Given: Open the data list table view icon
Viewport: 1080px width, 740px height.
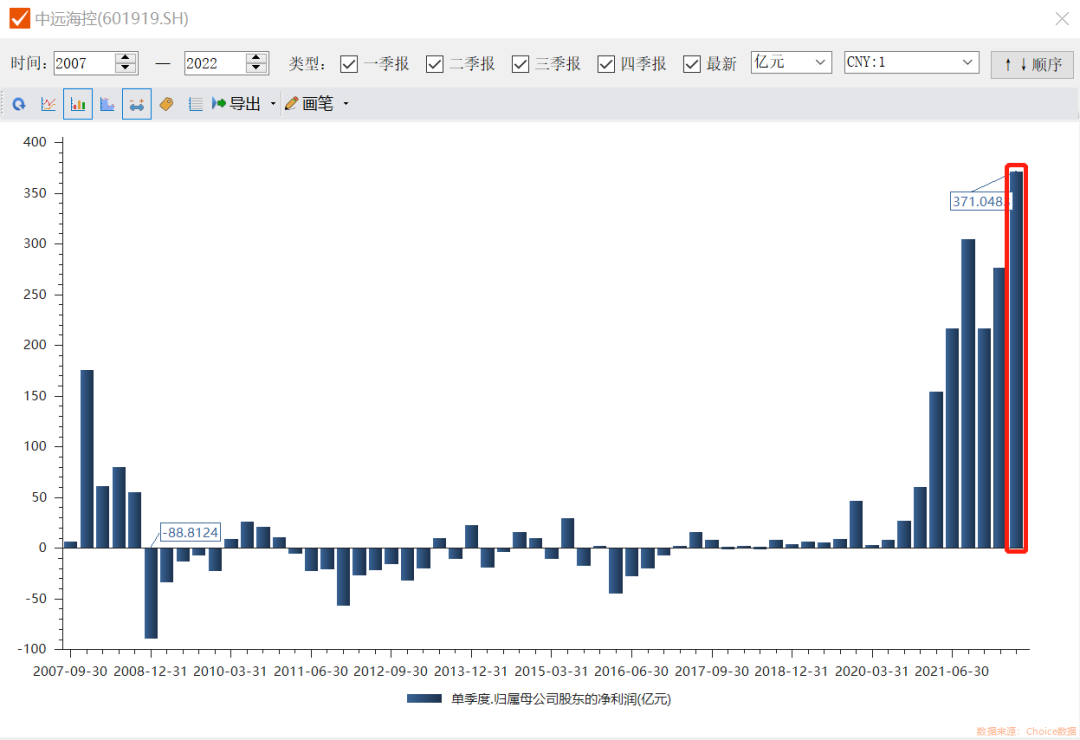Looking at the screenshot, I should [195, 104].
